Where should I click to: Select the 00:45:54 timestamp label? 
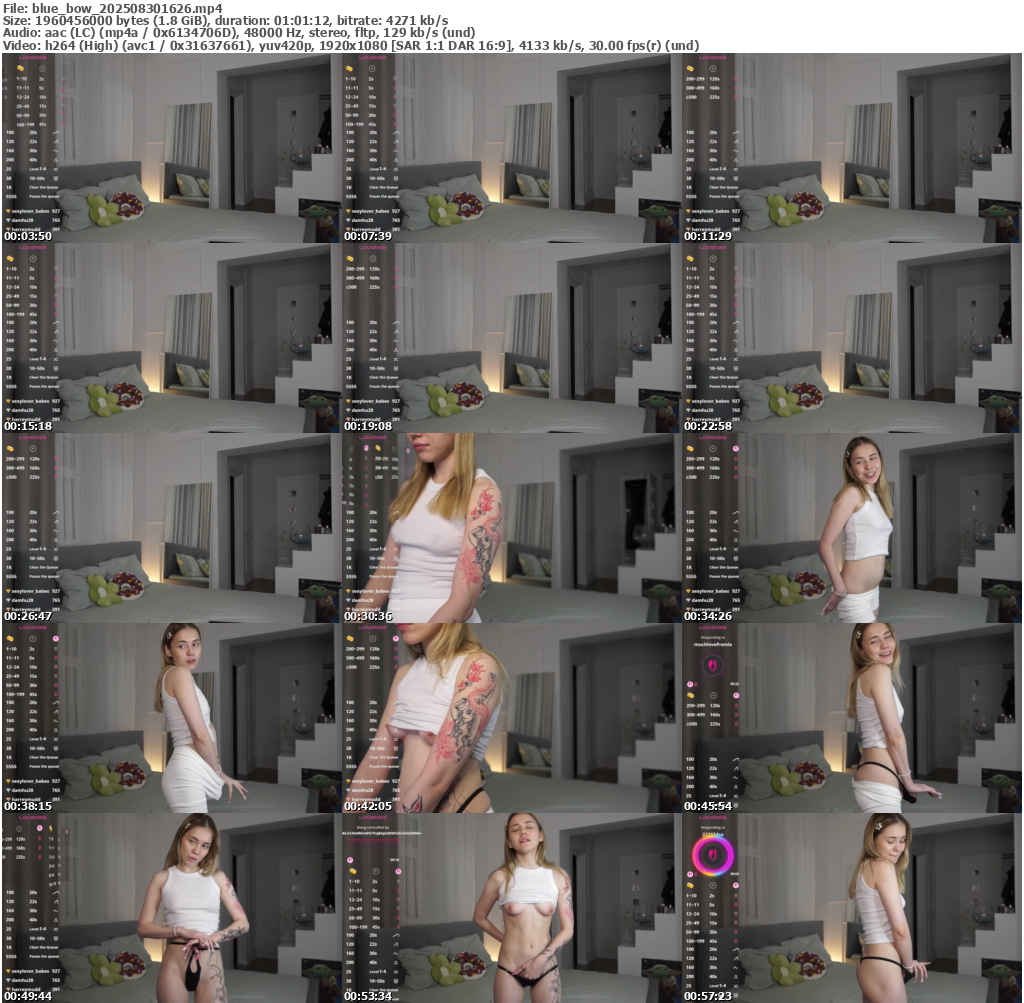tap(709, 806)
